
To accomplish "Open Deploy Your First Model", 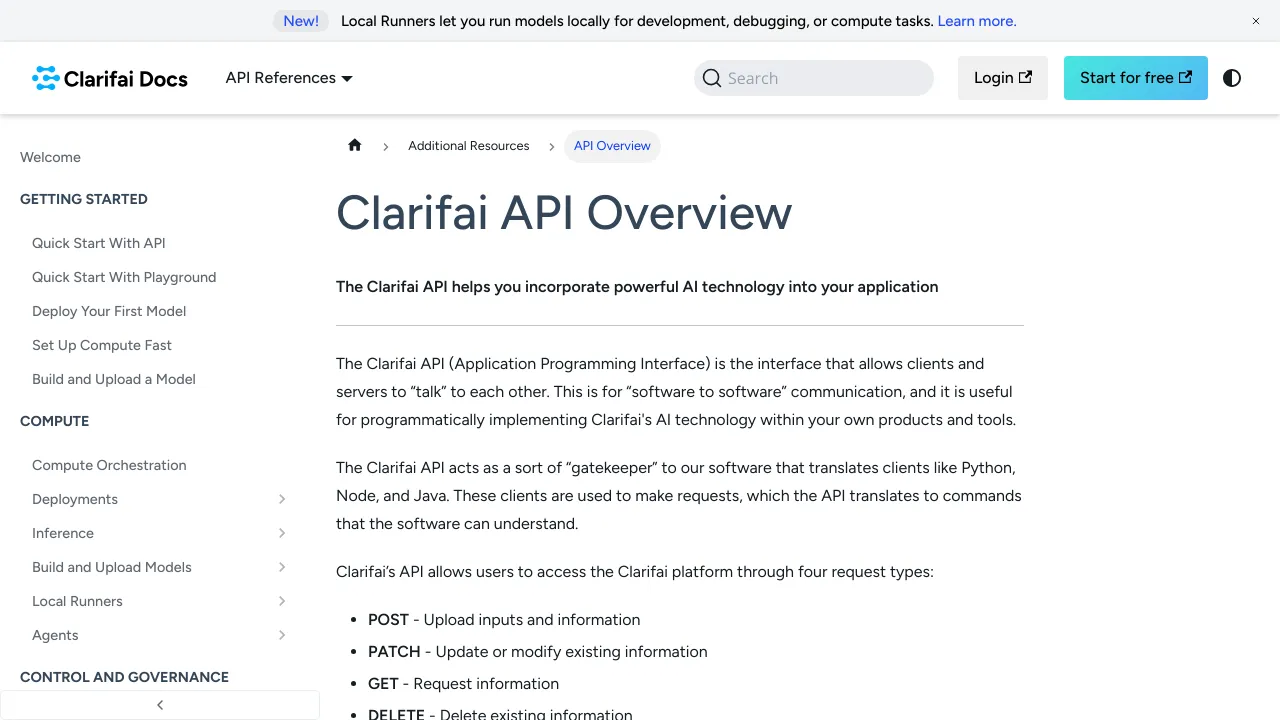I will pyautogui.click(x=109, y=311).
